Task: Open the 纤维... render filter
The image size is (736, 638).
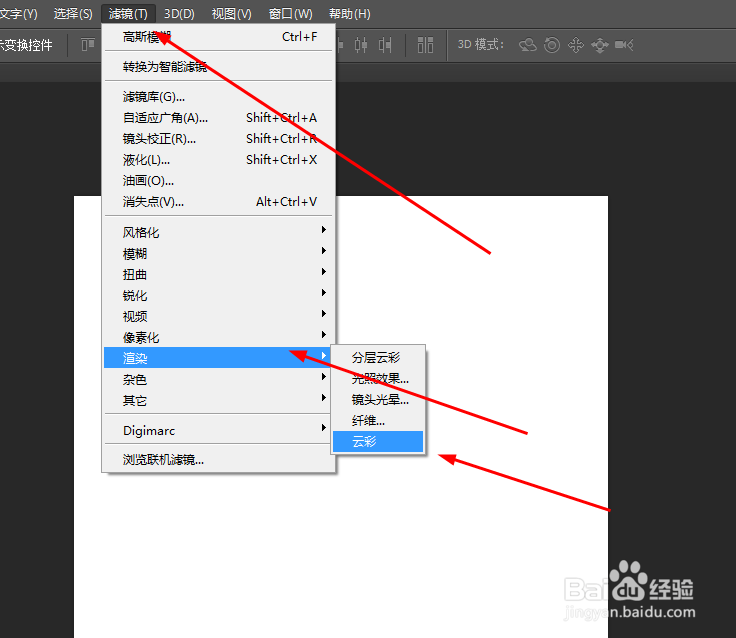Action: coord(378,421)
